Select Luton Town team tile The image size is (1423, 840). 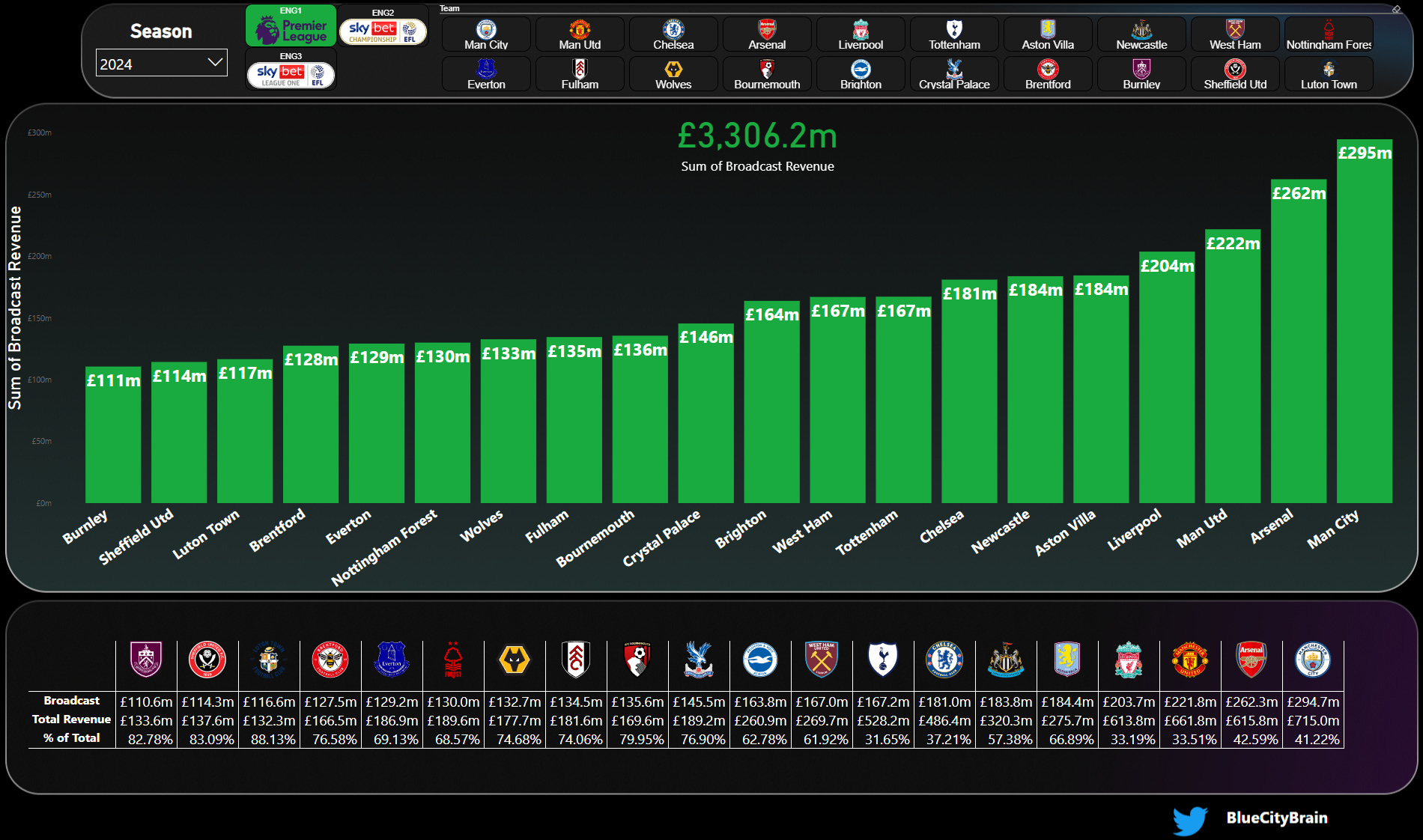tap(1329, 74)
